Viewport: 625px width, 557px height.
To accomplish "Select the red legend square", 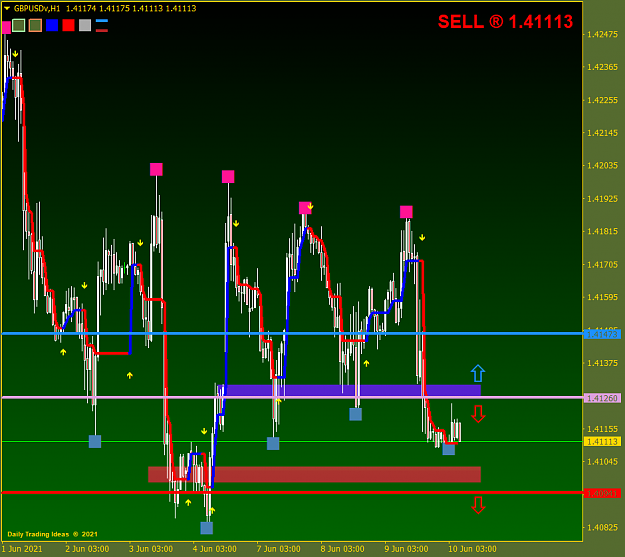I will click(x=68, y=26).
